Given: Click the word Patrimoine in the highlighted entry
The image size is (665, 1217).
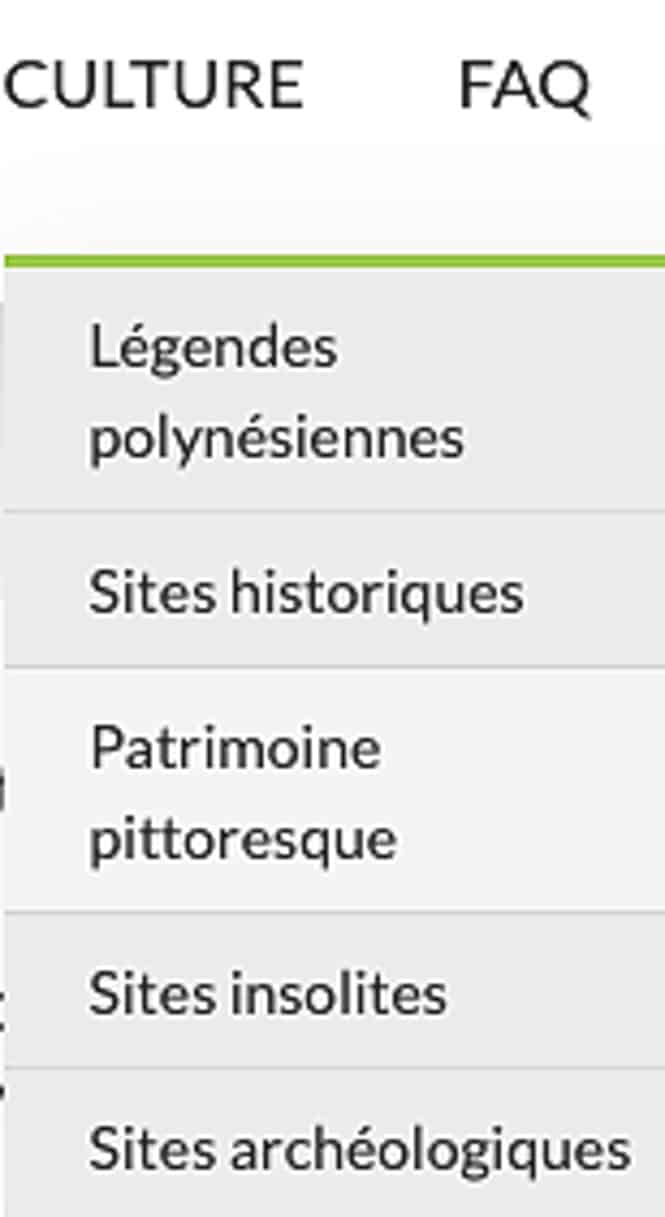Looking at the screenshot, I should pyautogui.click(x=236, y=748).
